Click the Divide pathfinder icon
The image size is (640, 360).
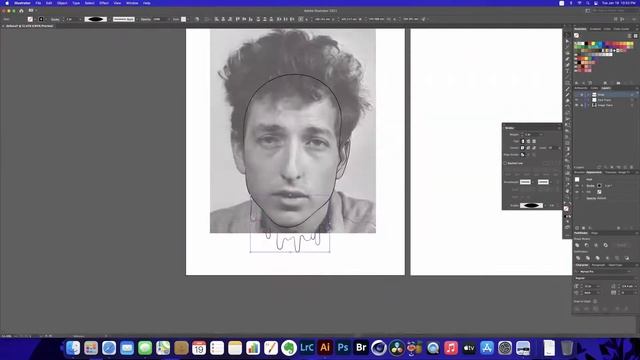click(578, 258)
